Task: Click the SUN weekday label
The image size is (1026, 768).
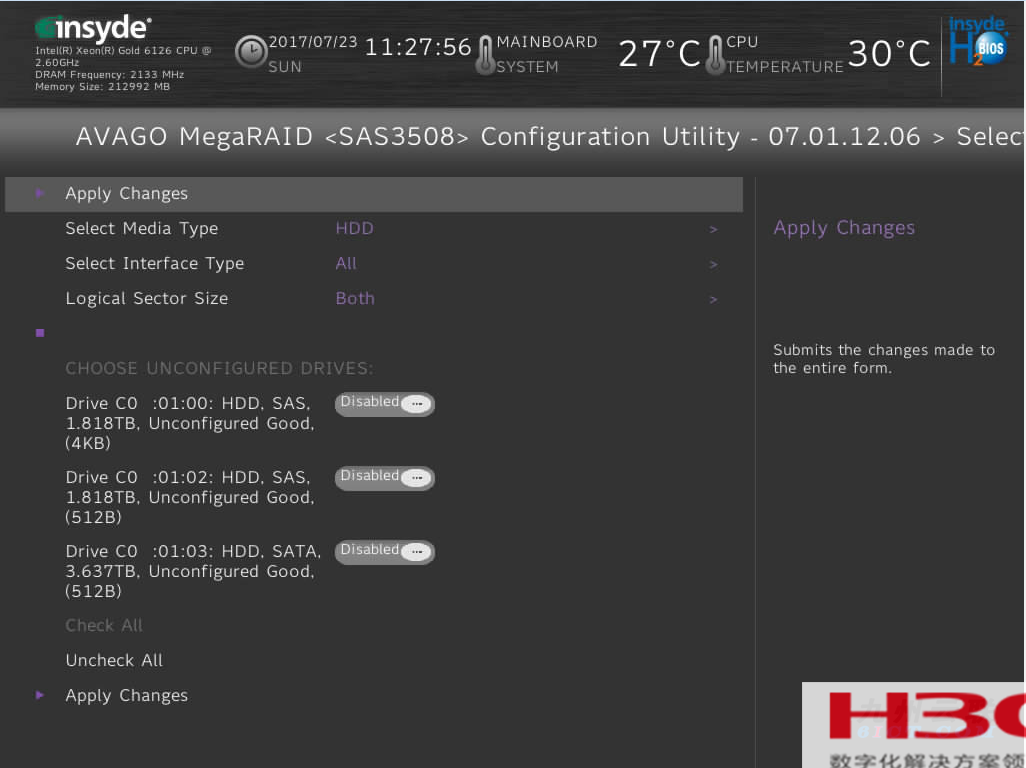Action: (x=285, y=67)
